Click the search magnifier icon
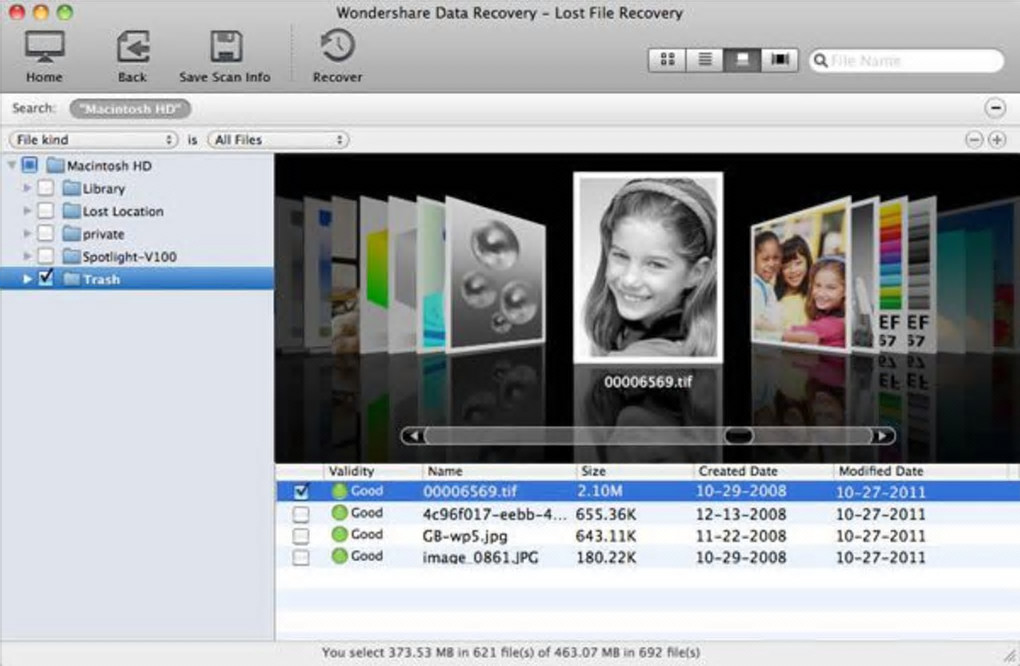Viewport: 1020px width, 666px height. [x=820, y=60]
